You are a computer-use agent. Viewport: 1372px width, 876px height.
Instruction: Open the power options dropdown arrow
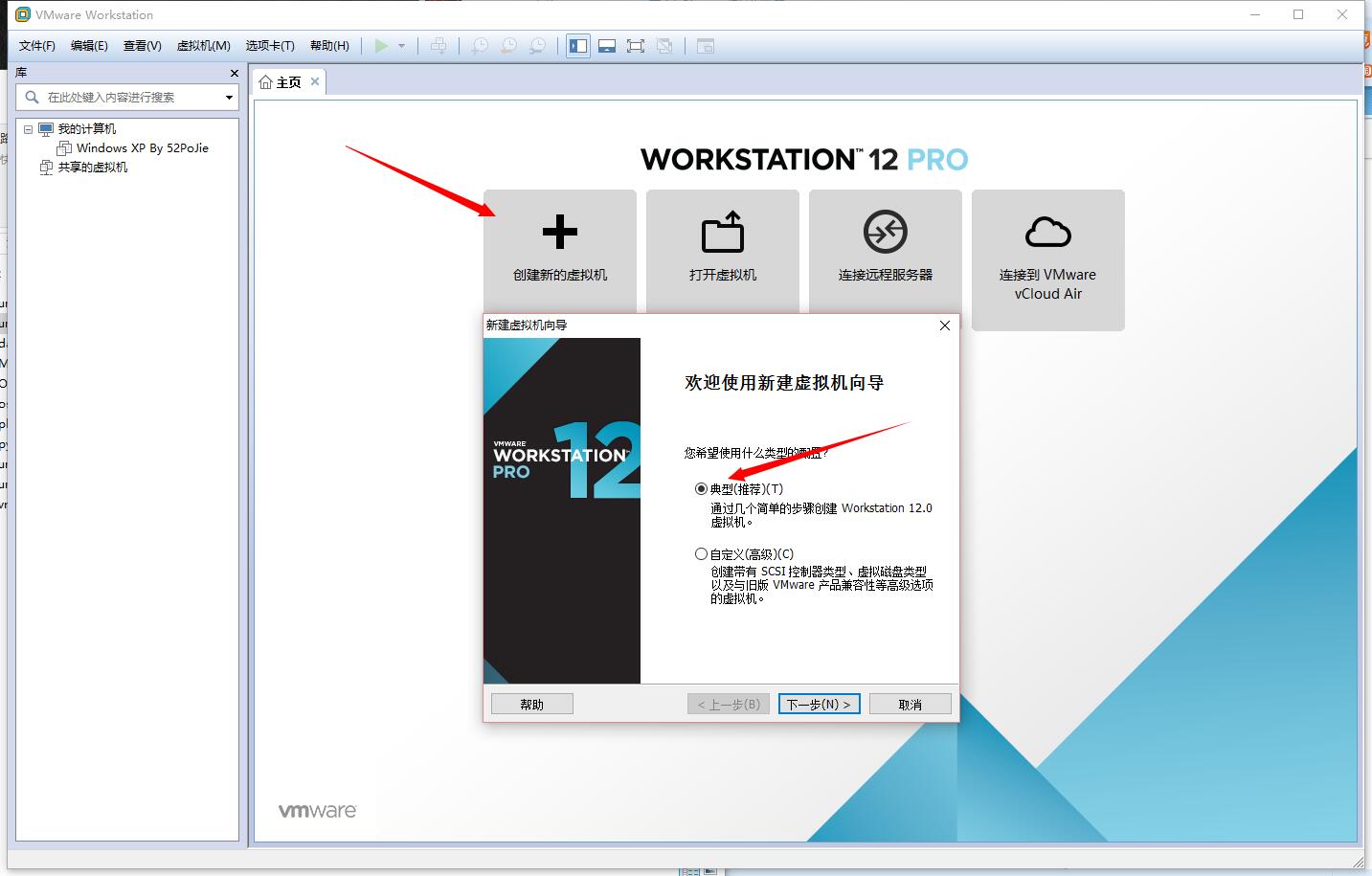pos(402,46)
